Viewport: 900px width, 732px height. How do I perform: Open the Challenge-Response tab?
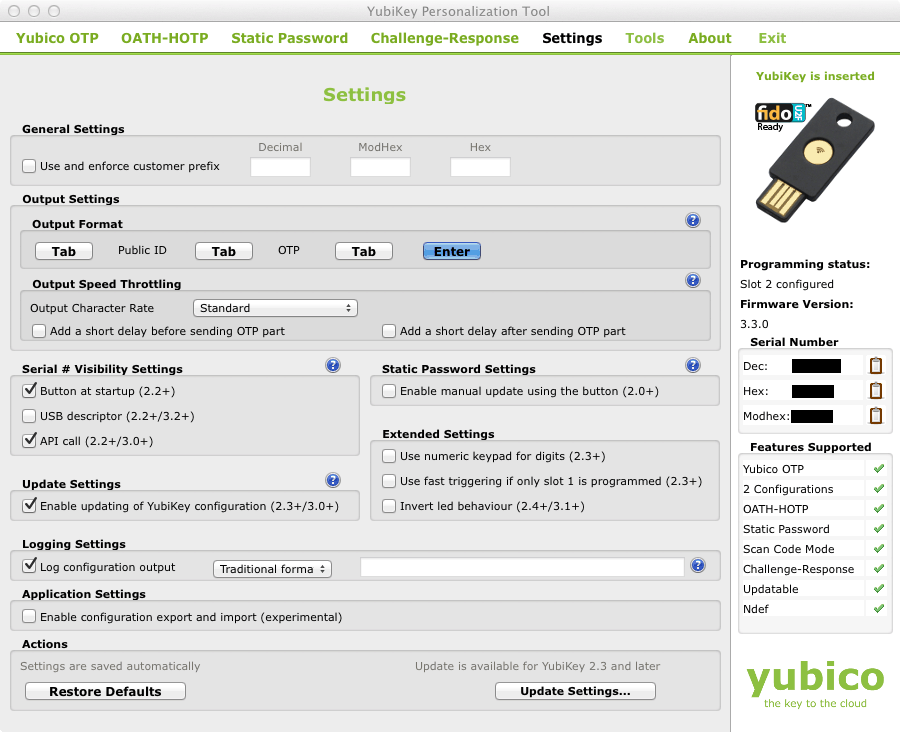445,38
